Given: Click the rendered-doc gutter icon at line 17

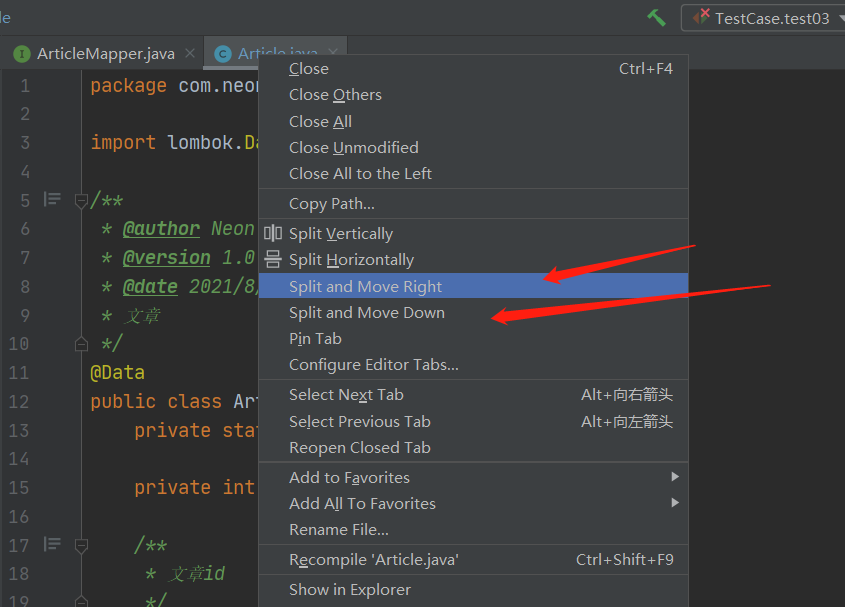Looking at the screenshot, I should (x=52, y=544).
